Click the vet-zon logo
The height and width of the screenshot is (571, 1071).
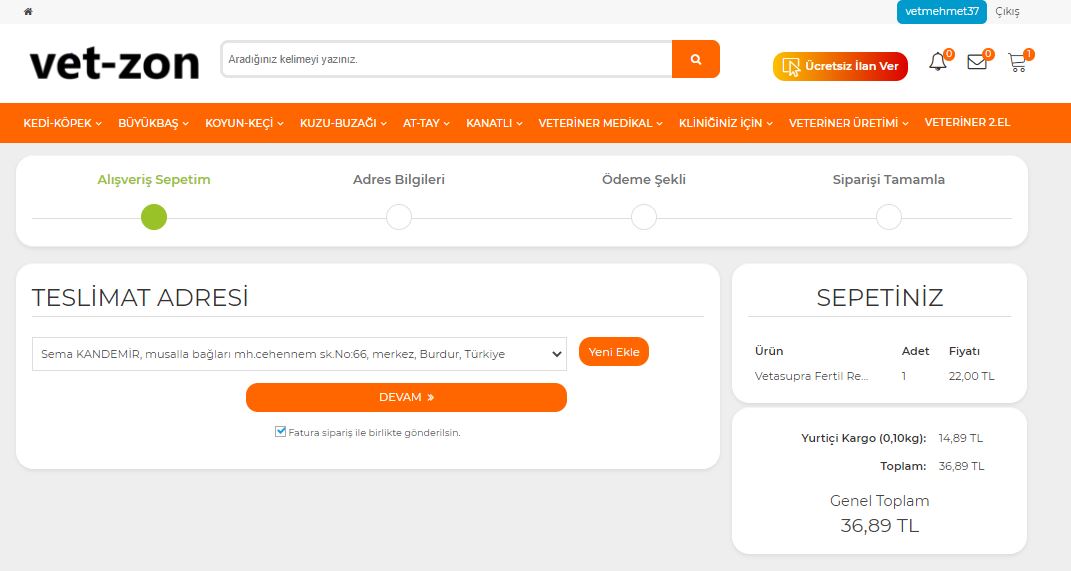point(114,64)
